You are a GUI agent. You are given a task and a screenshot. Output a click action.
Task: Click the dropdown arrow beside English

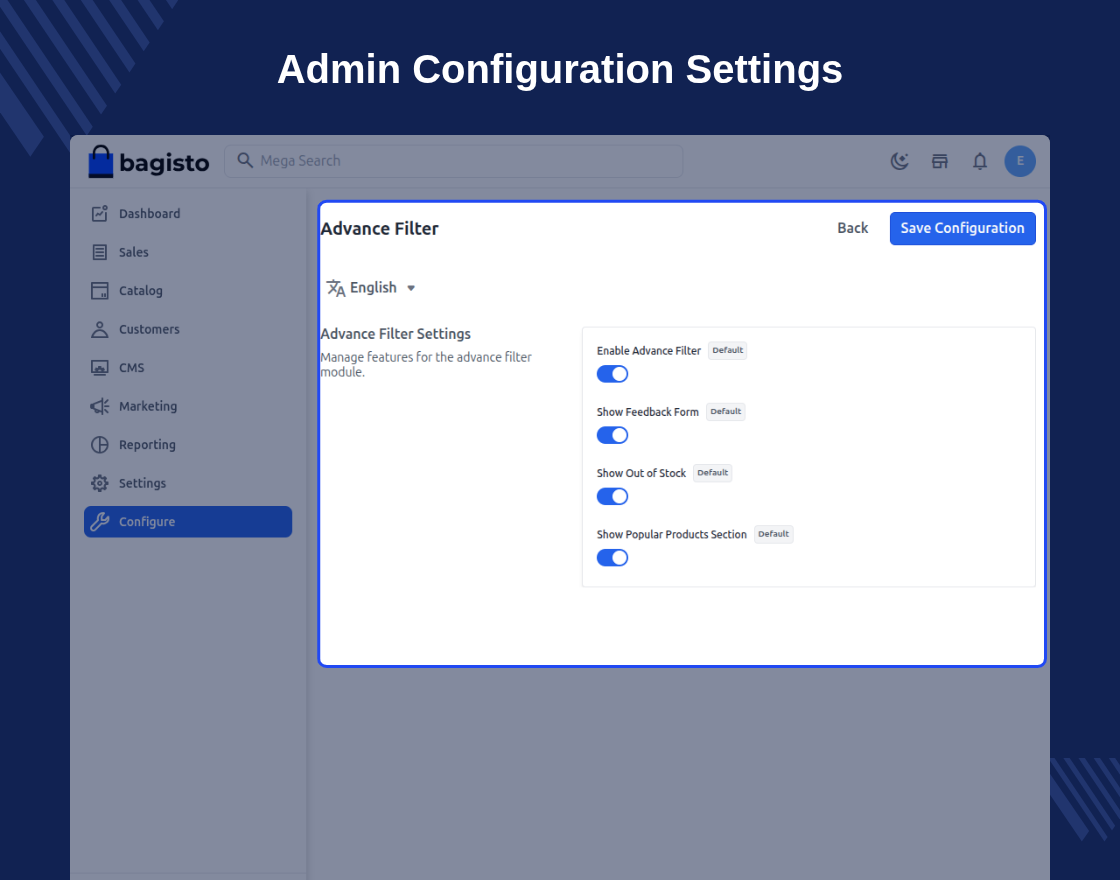[411, 289]
